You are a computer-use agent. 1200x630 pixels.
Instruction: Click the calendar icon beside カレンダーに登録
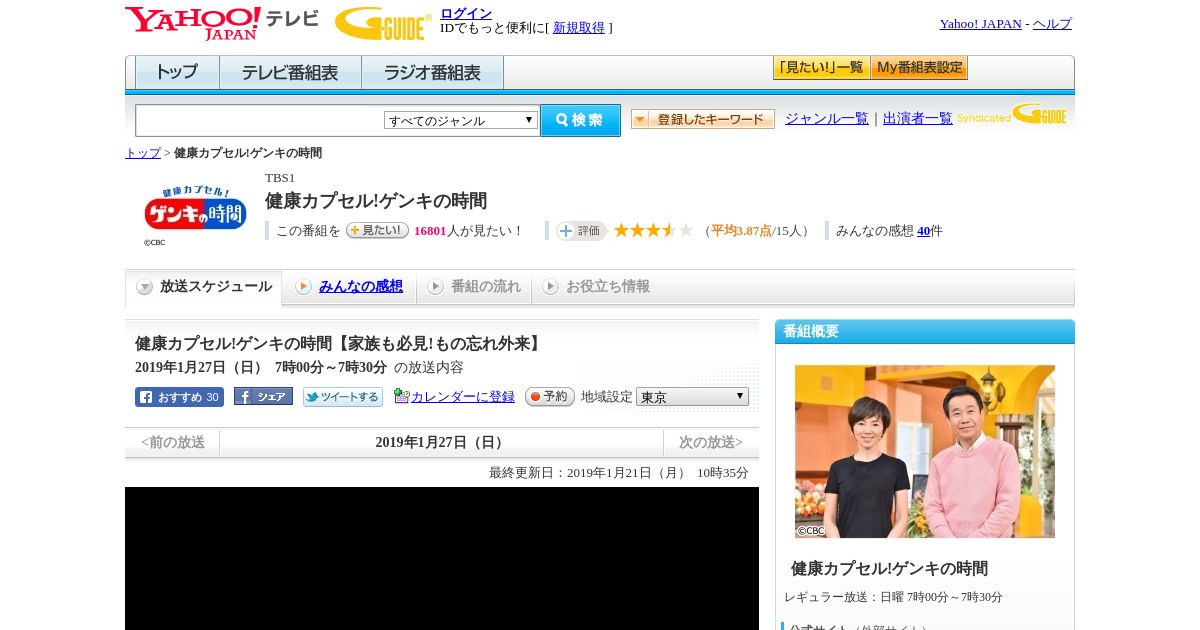click(401, 396)
